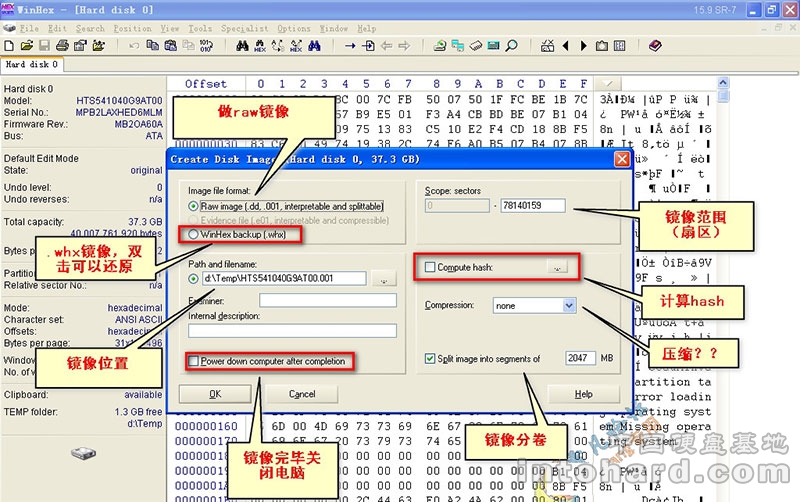Open the Tools menu
The image size is (800, 502).
coord(200,29)
